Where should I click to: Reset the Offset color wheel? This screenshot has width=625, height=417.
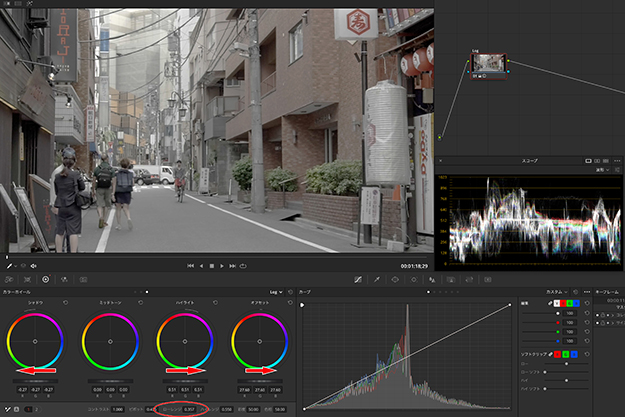pyautogui.click(x=289, y=302)
